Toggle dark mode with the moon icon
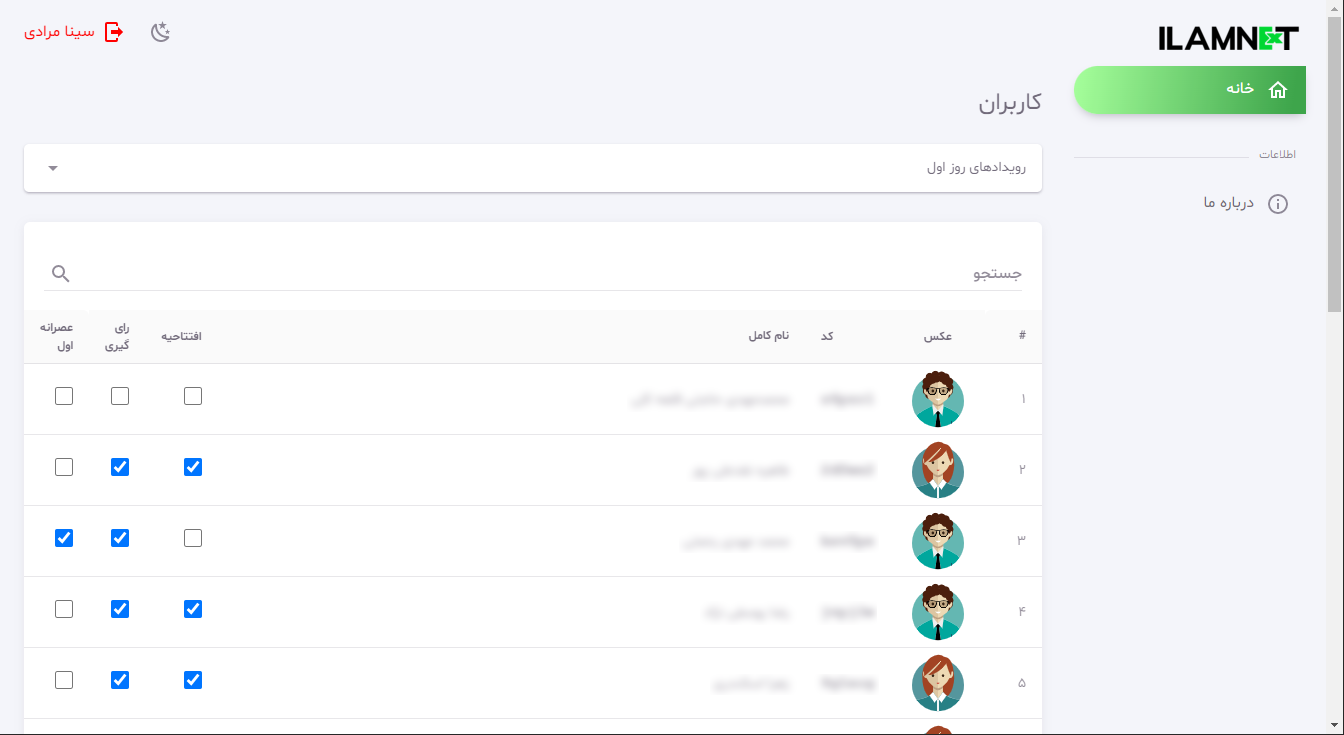Image resolution: width=1344 pixels, height=735 pixels. [159, 31]
